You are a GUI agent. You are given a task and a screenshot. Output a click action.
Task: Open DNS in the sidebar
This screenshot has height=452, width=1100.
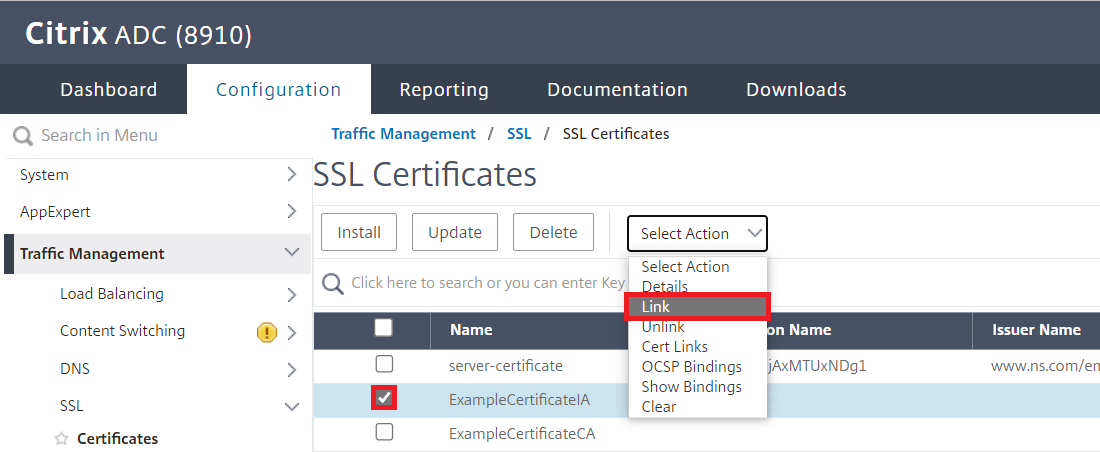tap(75, 369)
